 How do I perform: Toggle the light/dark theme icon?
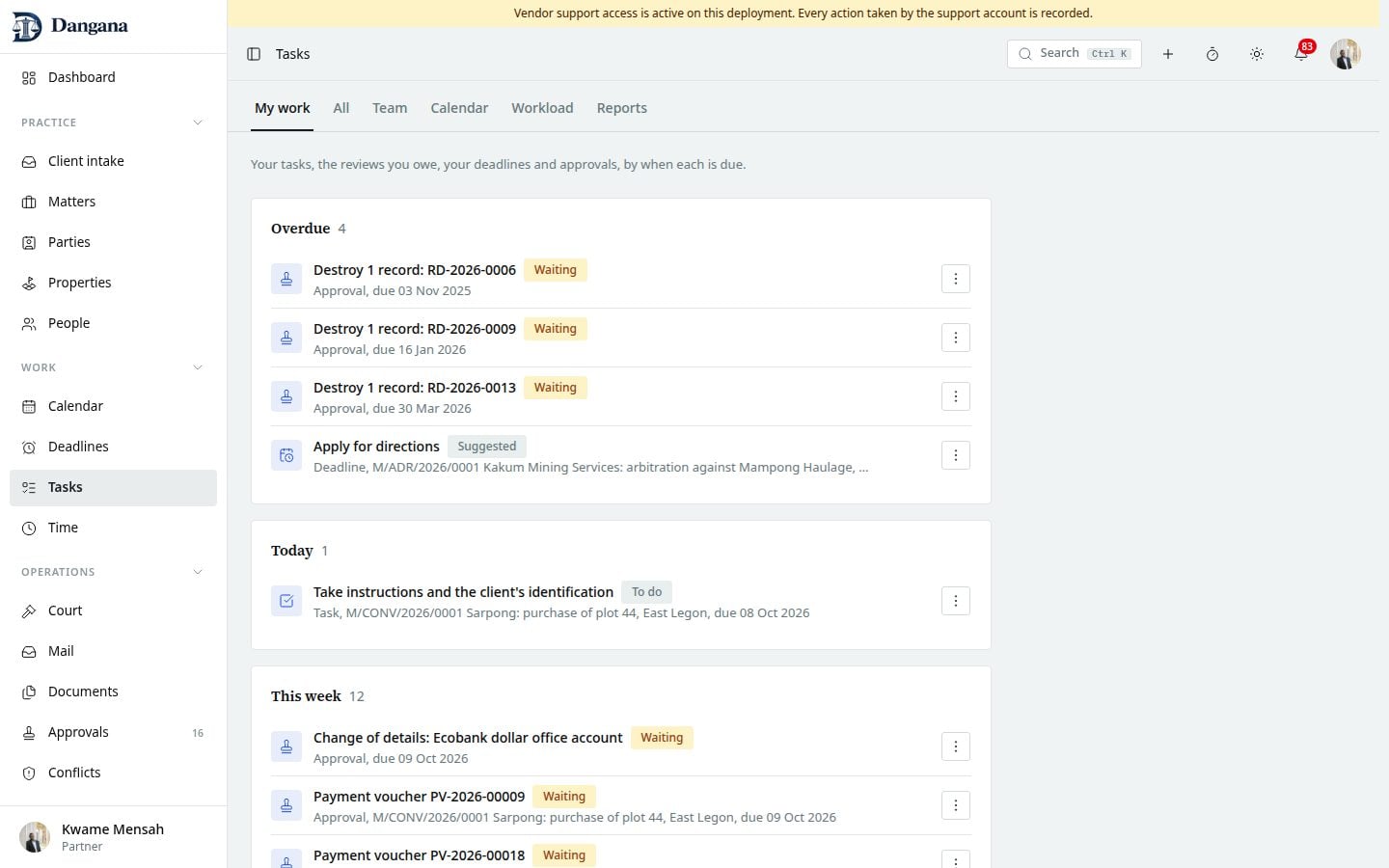point(1257,54)
